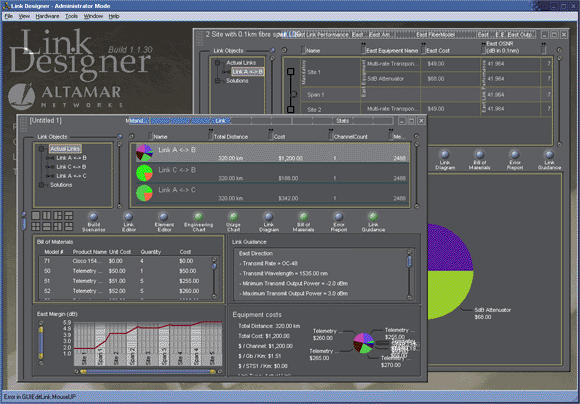Choose the four-quadrant grid layout icon

[36, 226]
